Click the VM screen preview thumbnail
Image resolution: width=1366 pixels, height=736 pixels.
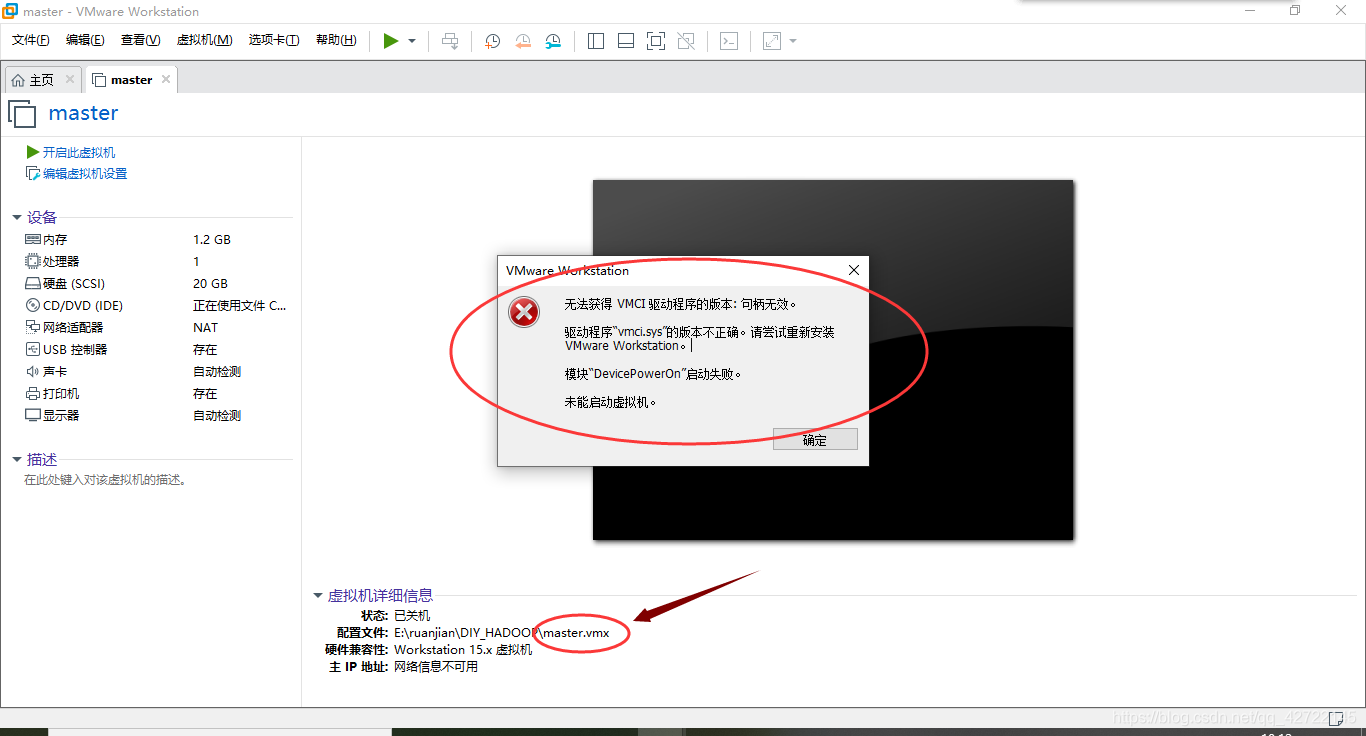(x=833, y=360)
